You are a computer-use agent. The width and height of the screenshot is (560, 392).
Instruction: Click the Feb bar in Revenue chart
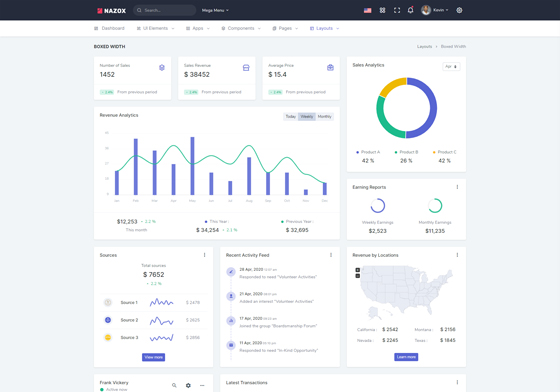136,167
